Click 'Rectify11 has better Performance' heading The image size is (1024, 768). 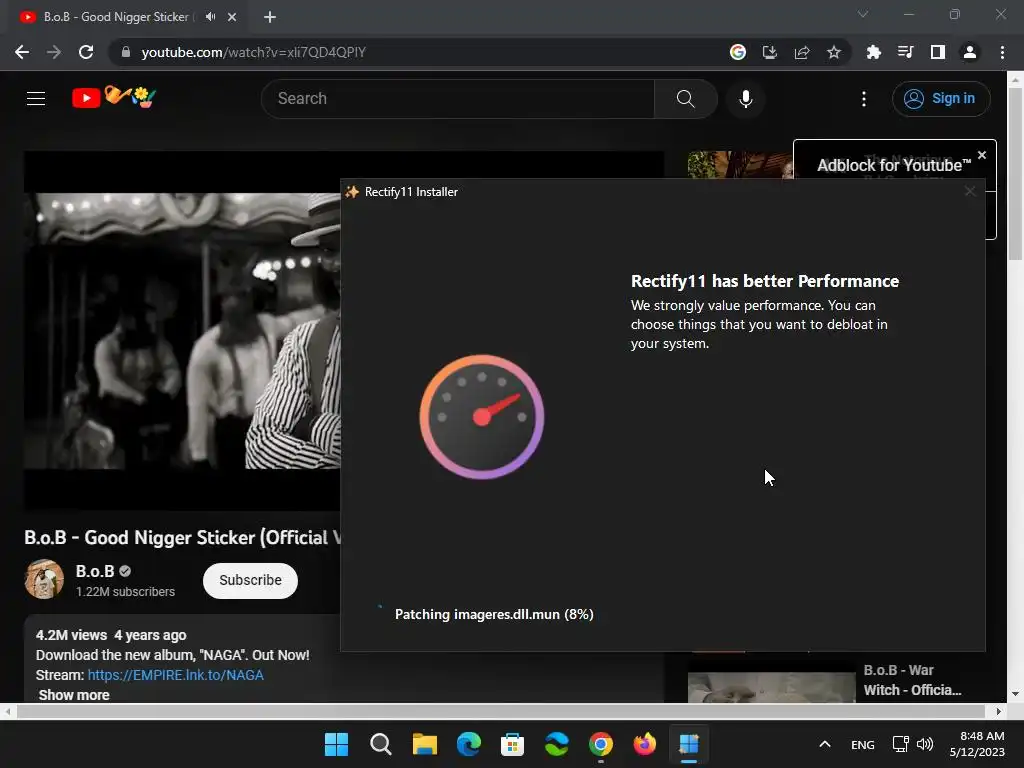click(765, 281)
